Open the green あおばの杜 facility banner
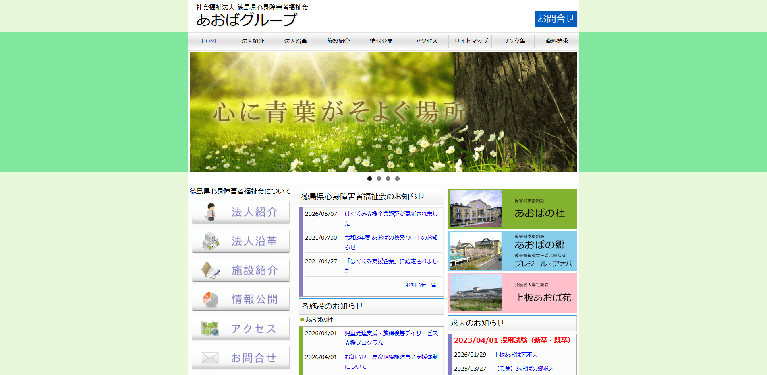Screen dimensions: 767x375 (513, 209)
